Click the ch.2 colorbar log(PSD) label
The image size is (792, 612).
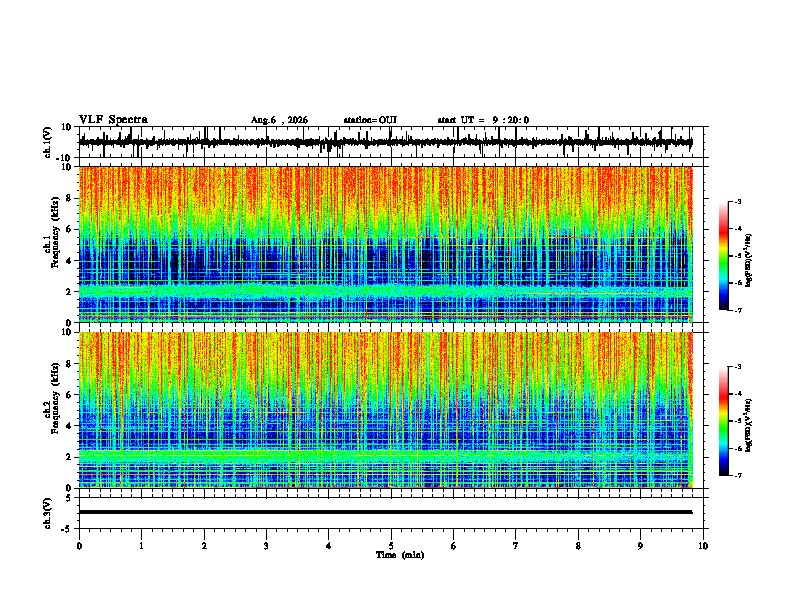pos(748,425)
